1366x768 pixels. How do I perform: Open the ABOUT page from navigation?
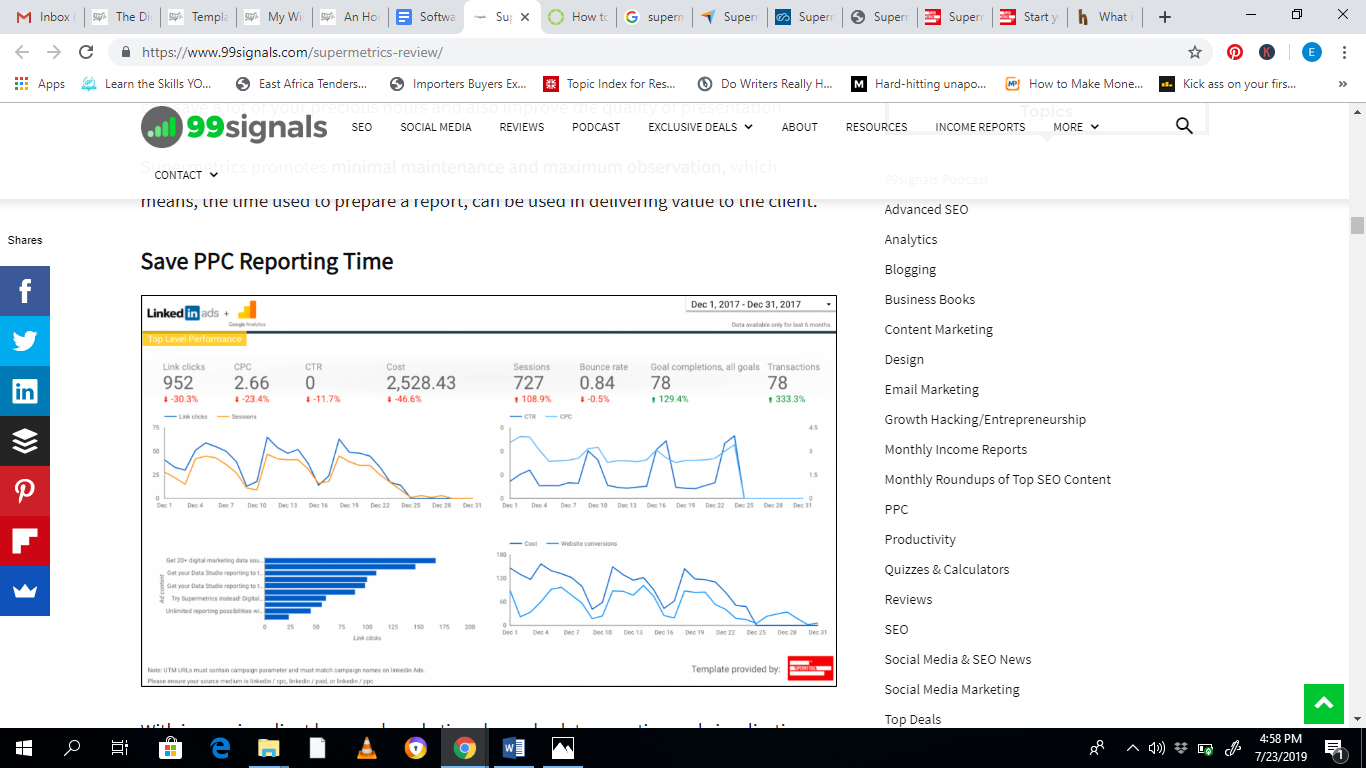(x=800, y=127)
